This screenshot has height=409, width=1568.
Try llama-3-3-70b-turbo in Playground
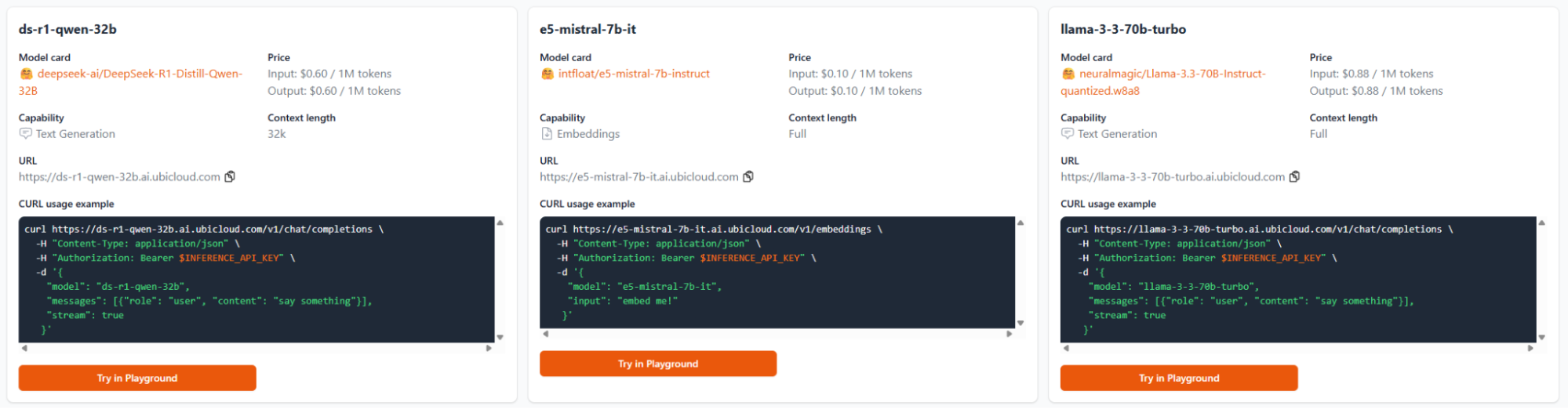[1179, 378]
